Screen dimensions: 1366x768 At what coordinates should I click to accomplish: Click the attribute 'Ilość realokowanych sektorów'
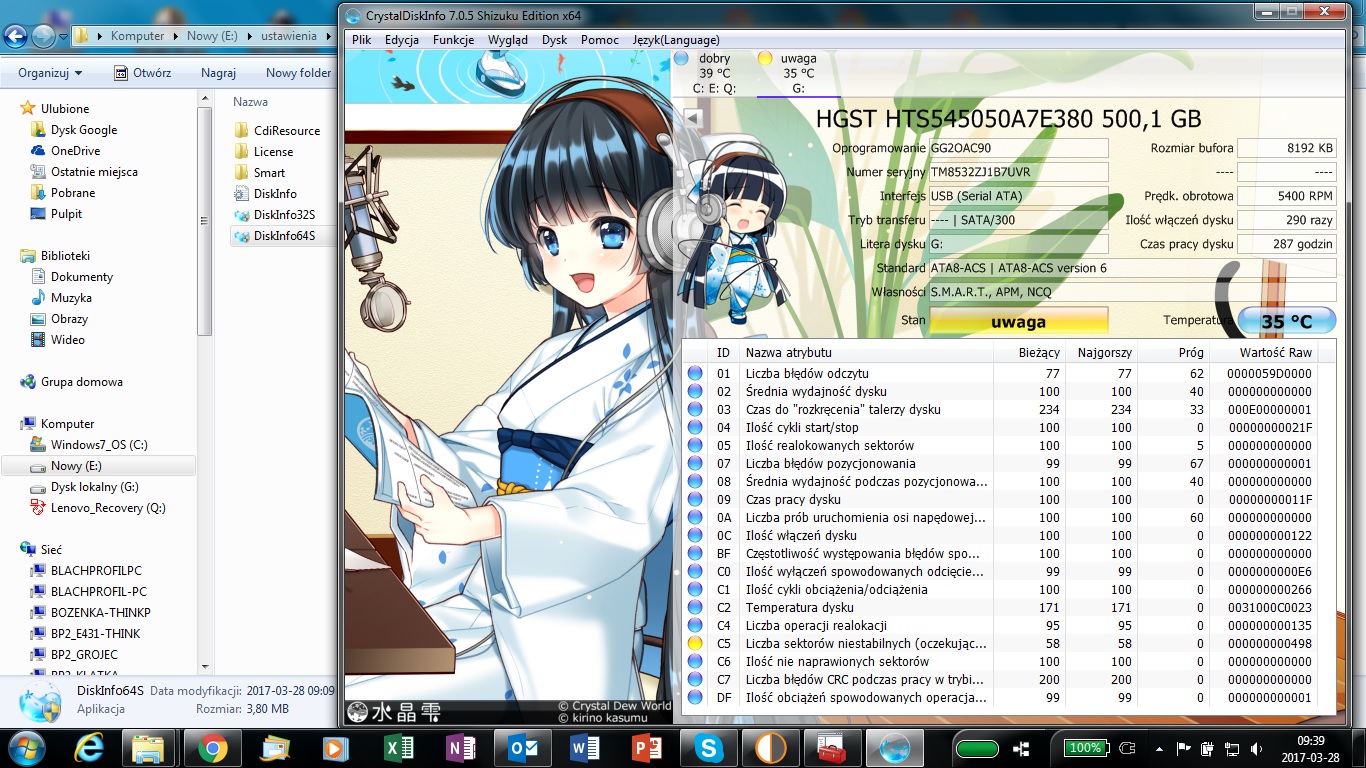830,445
